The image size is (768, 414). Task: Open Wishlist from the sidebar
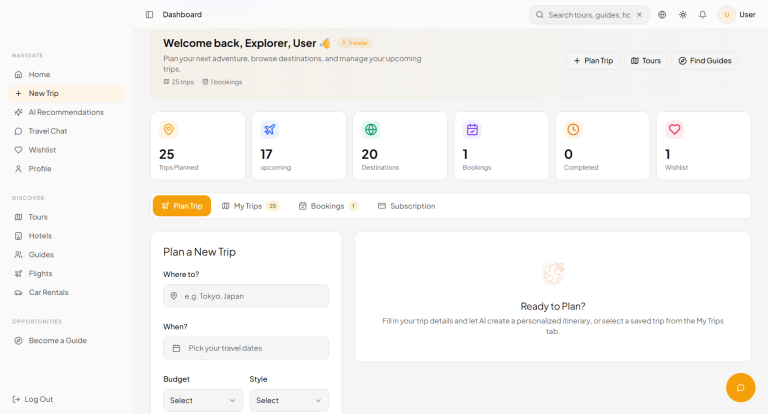pos(42,150)
